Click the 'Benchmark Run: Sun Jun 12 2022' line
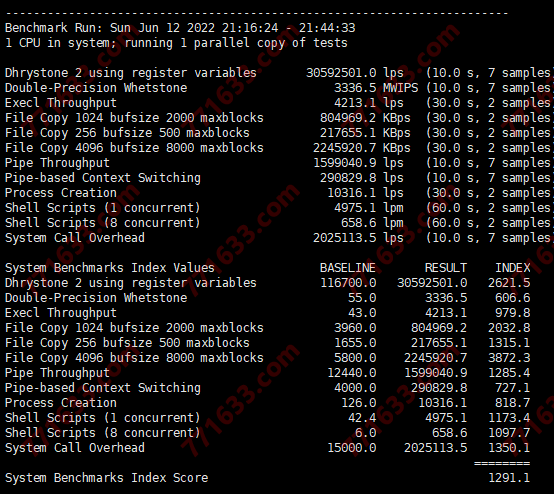This screenshot has height=494, width=554. (x=180, y=28)
